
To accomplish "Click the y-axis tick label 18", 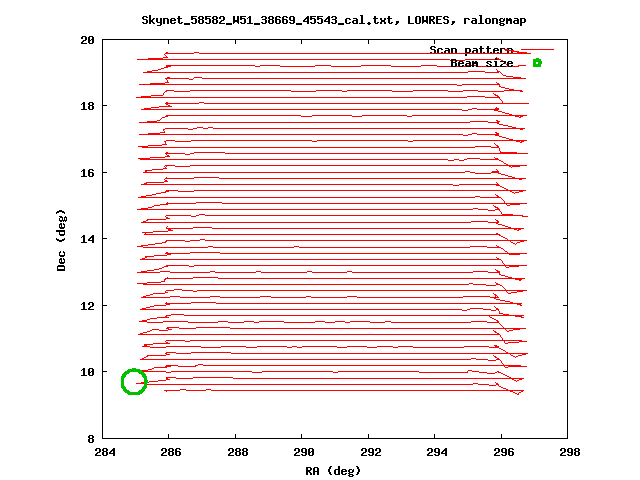I will [87, 106].
